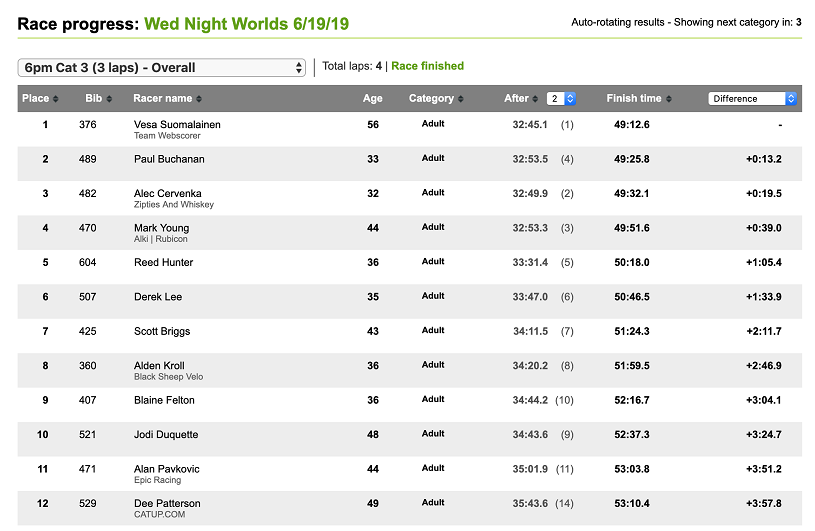
Task: Expand the Difference column dropdown
Action: (x=752, y=99)
